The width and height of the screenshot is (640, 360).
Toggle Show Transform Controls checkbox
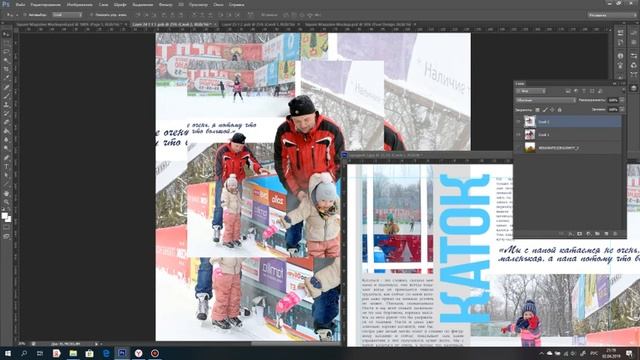coord(91,15)
